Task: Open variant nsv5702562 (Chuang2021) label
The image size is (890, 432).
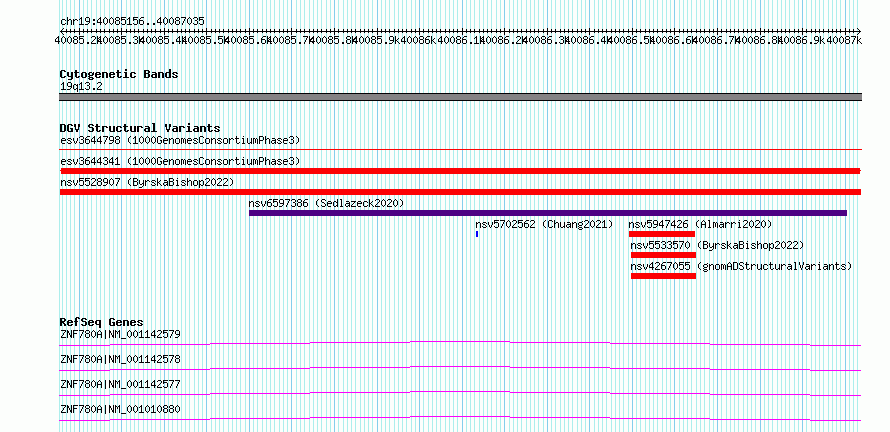Action: [544, 224]
